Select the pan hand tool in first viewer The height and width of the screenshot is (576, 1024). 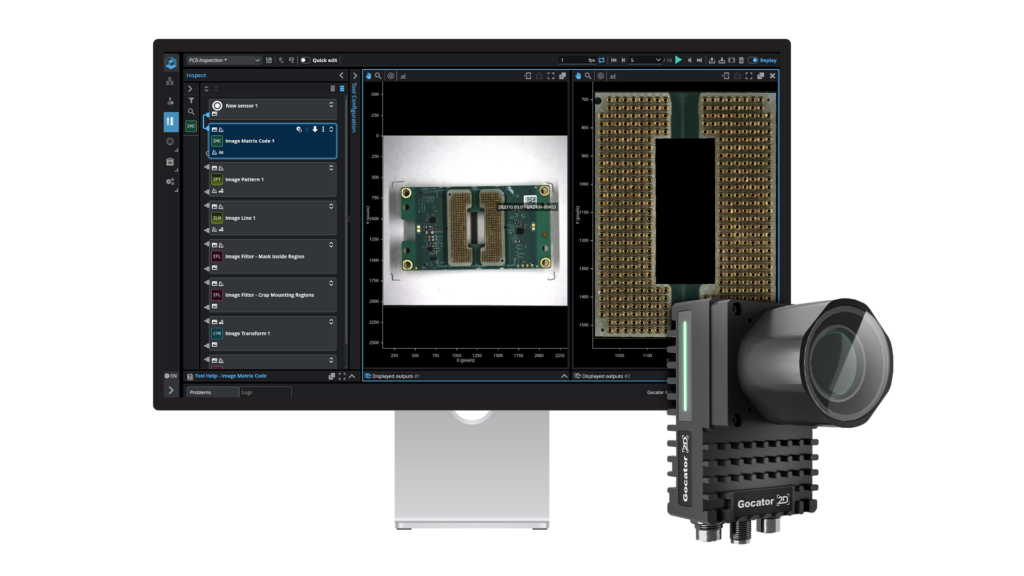point(368,75)
